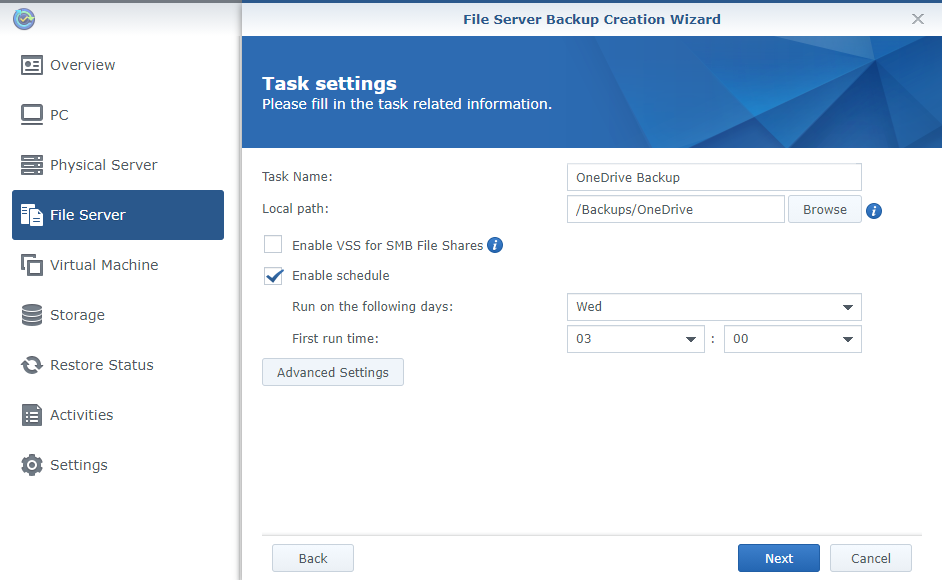Click Next to continue wizard

pos(779,558)
